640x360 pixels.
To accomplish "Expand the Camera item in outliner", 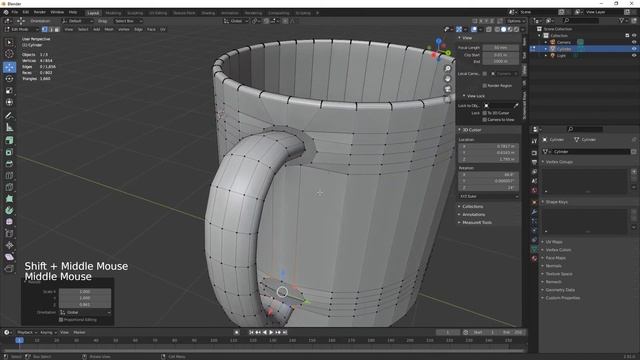I will coord(546,42).
